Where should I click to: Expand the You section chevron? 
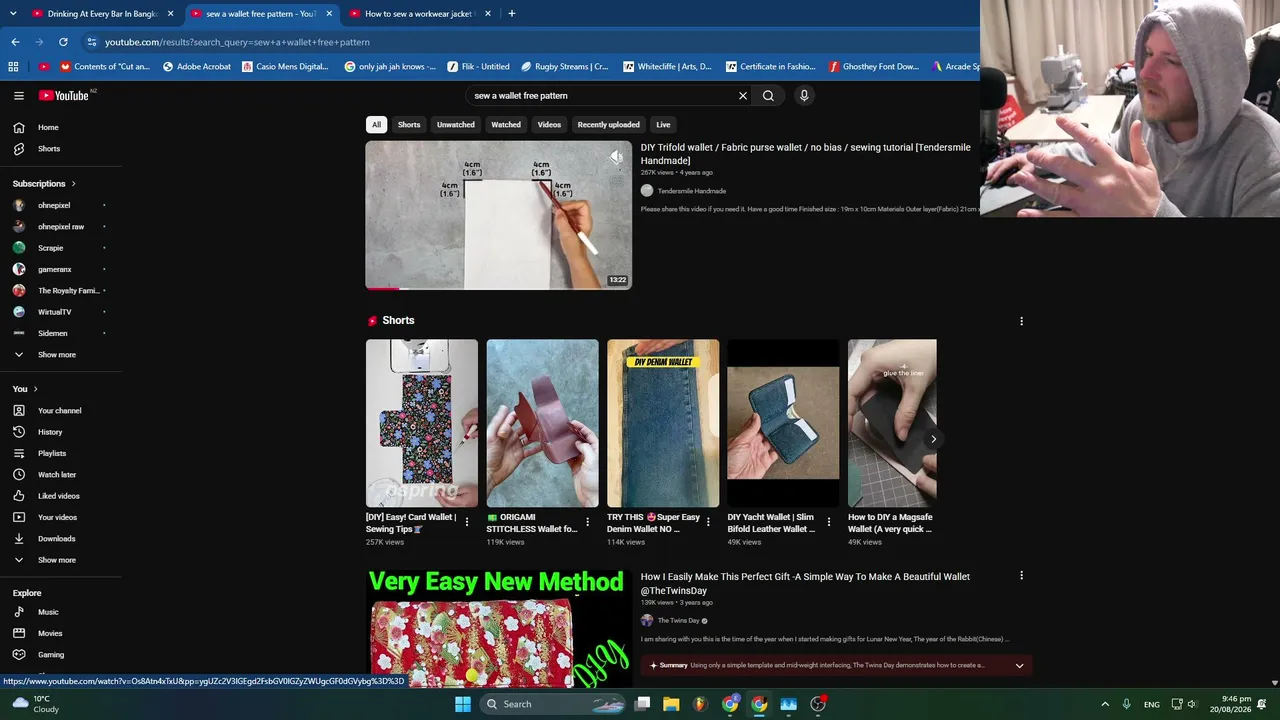pos(35,389)
